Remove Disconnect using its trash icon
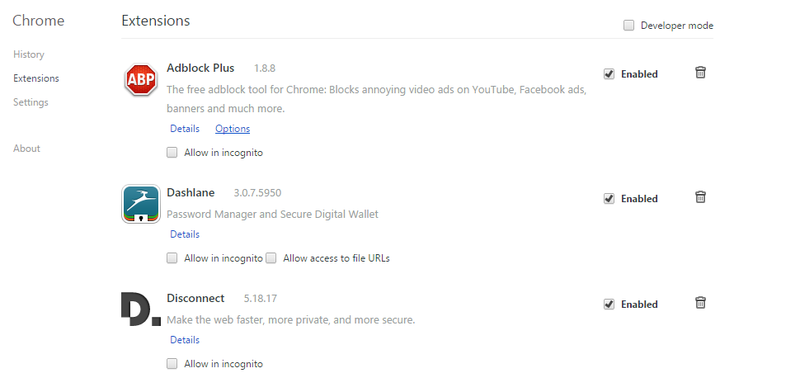 pos(701,303)
